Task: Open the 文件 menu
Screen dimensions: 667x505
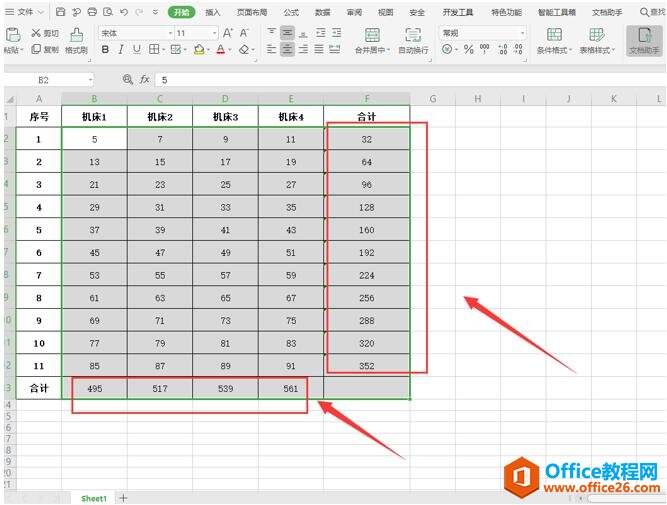Action: click(x=25, y=12)
